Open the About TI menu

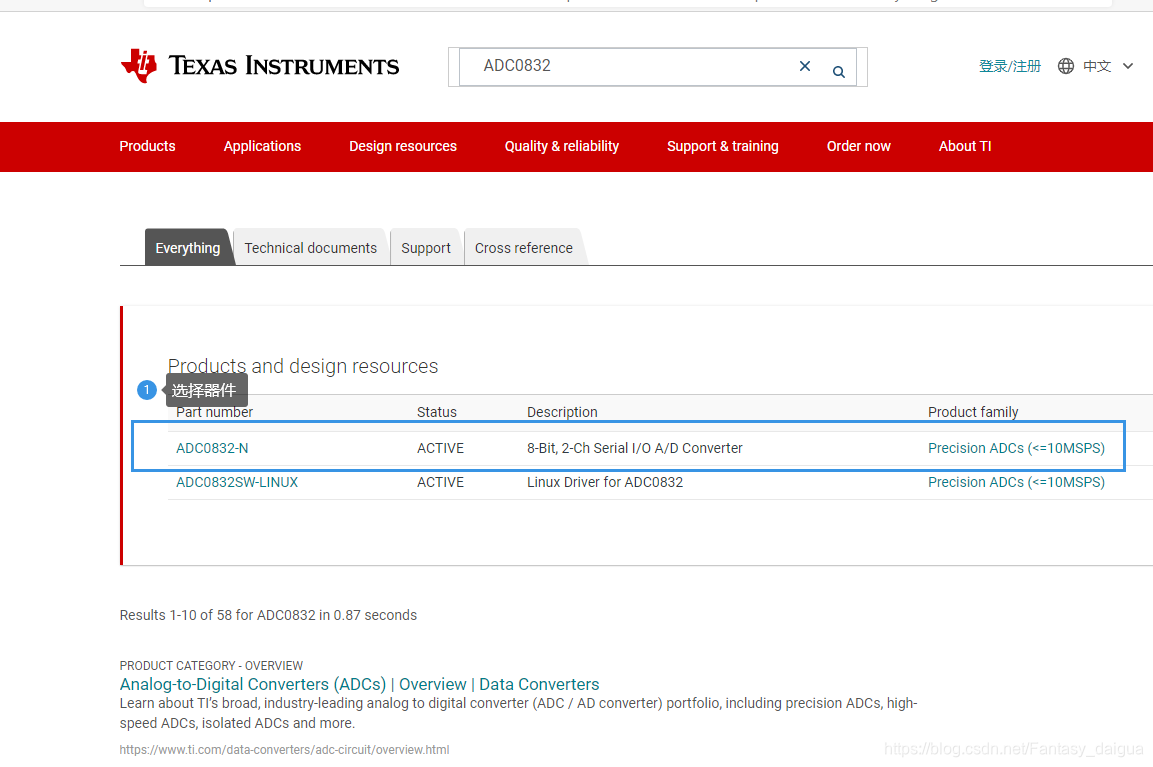(x=964, y=146)
